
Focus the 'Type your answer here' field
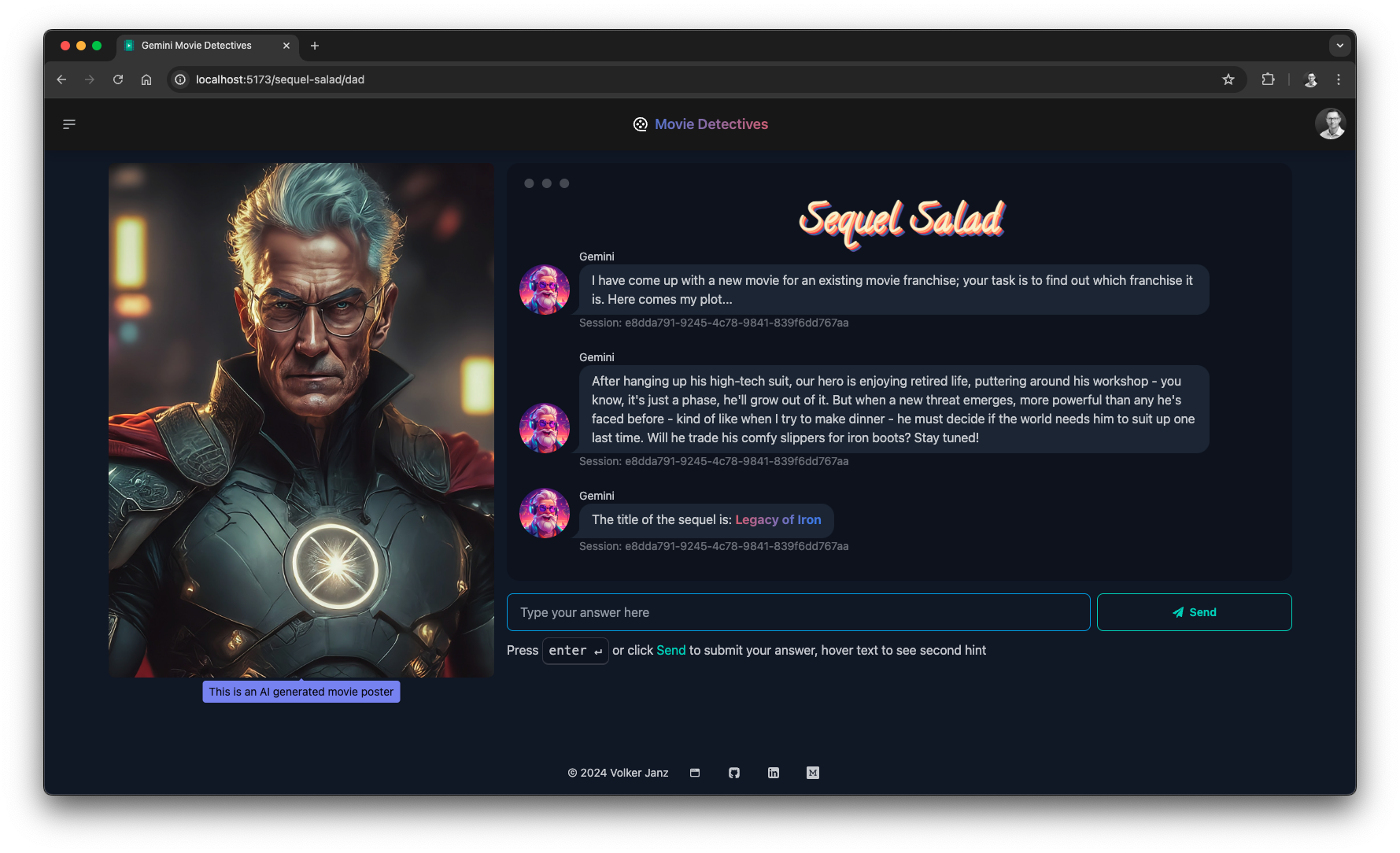(x=798, y=612)
